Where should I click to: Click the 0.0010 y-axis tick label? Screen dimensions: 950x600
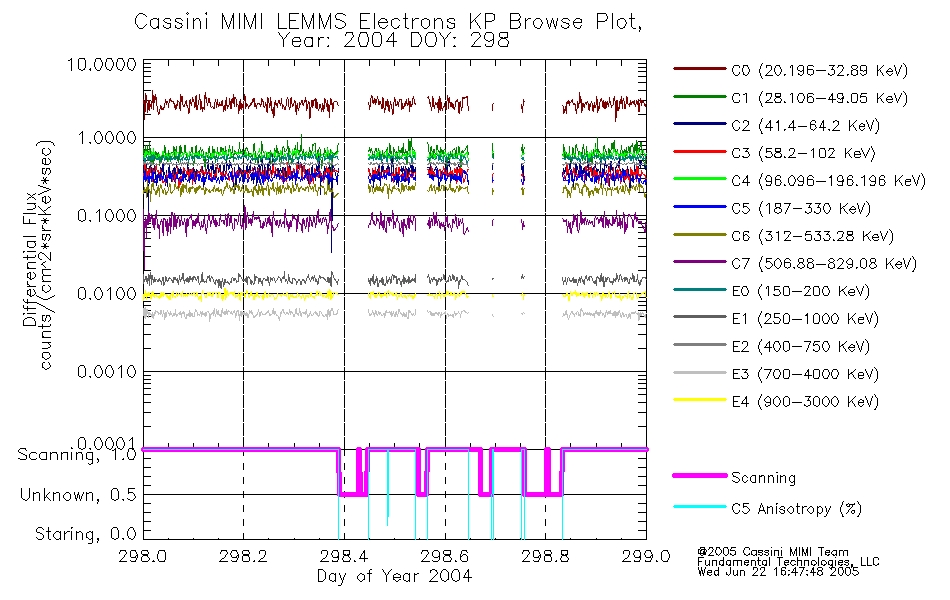coord(107,372)
